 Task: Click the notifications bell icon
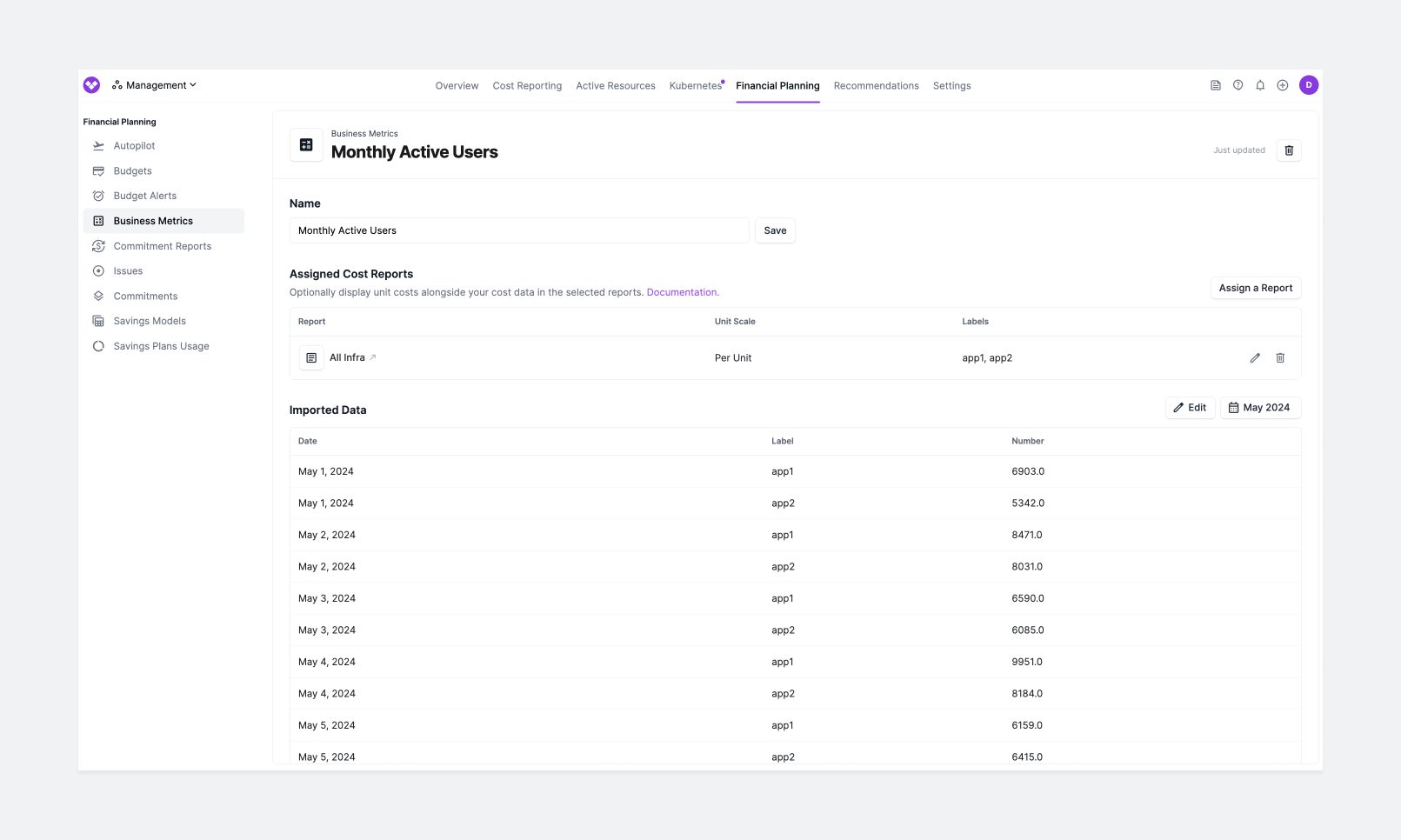coord(1260,85)
